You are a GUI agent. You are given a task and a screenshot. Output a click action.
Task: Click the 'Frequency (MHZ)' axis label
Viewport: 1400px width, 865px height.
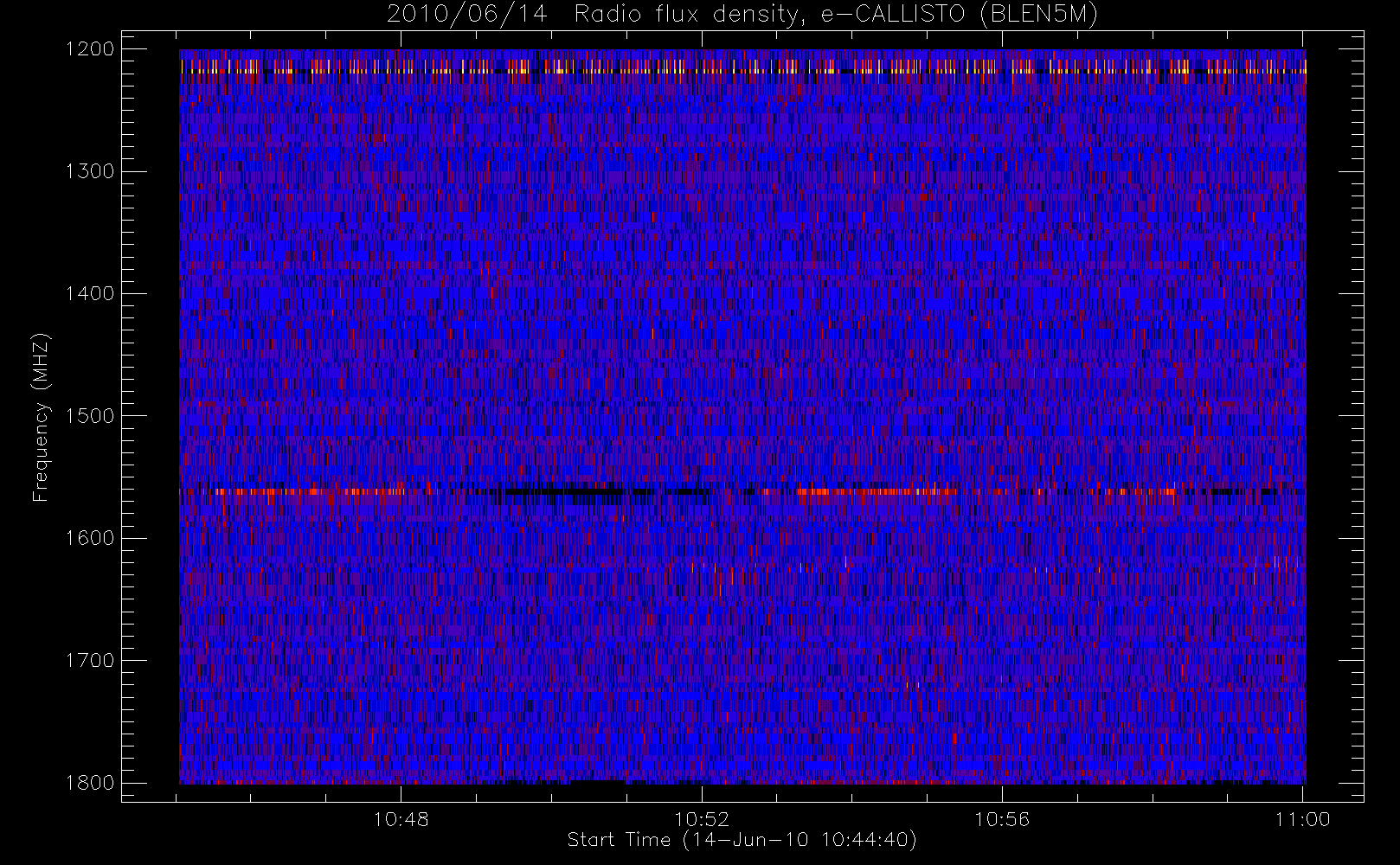coord(41,417)
